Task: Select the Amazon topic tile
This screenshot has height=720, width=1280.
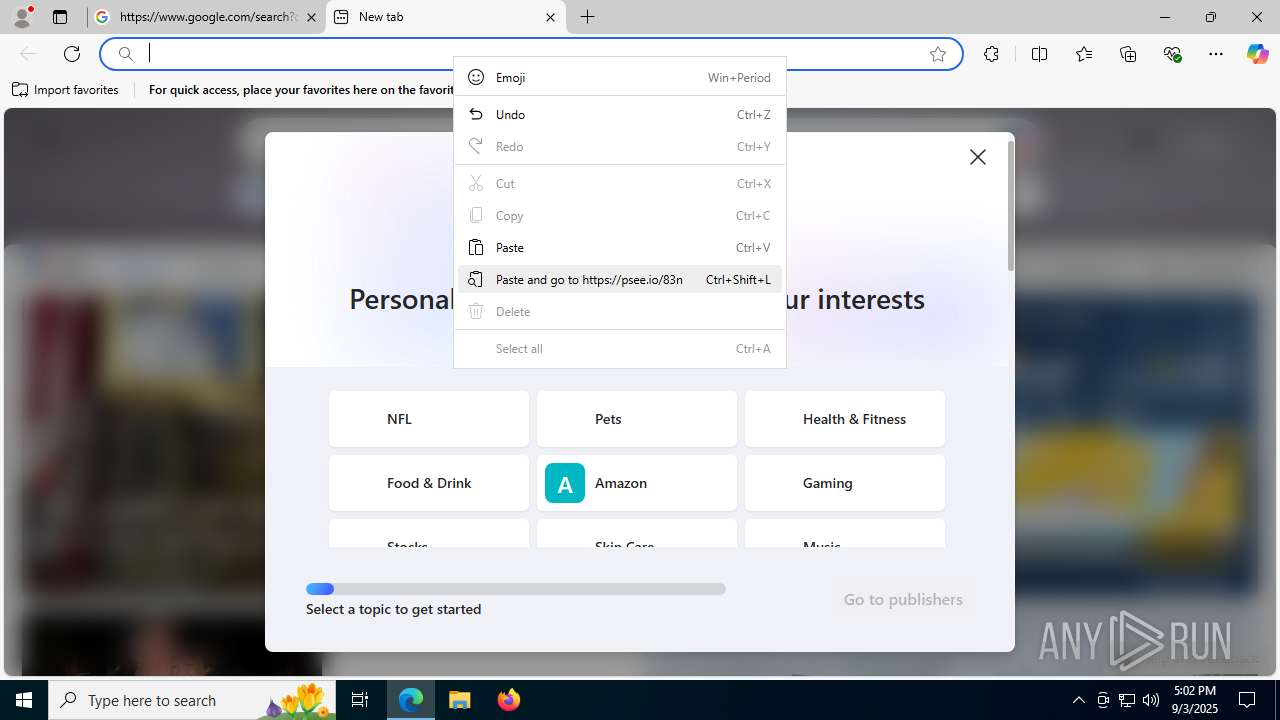Action: (637, 483)
